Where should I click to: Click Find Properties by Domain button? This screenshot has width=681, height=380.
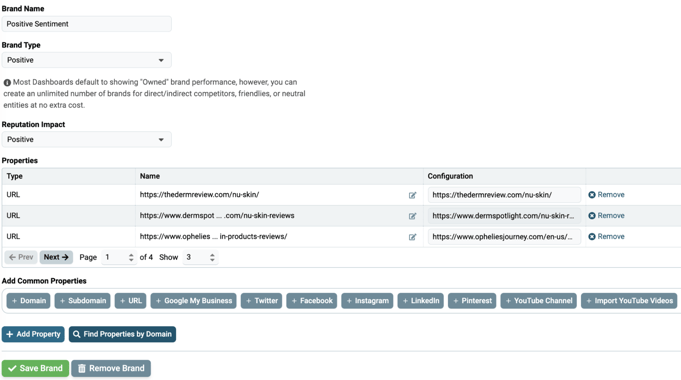(x=122, y=334)
